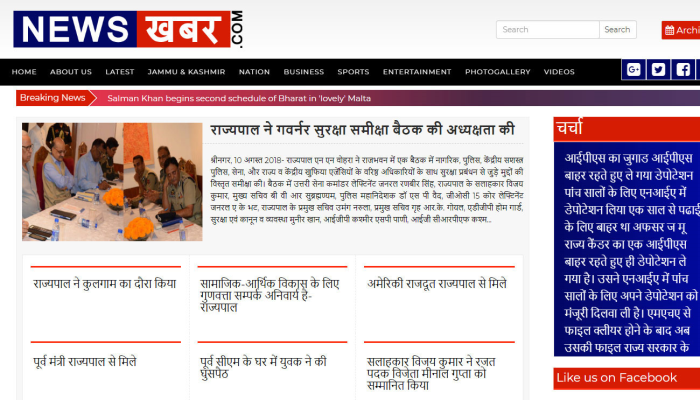Focus the Search input field
Image resolution: width=700 pixels, height=400 pixels.
point(547,30)
